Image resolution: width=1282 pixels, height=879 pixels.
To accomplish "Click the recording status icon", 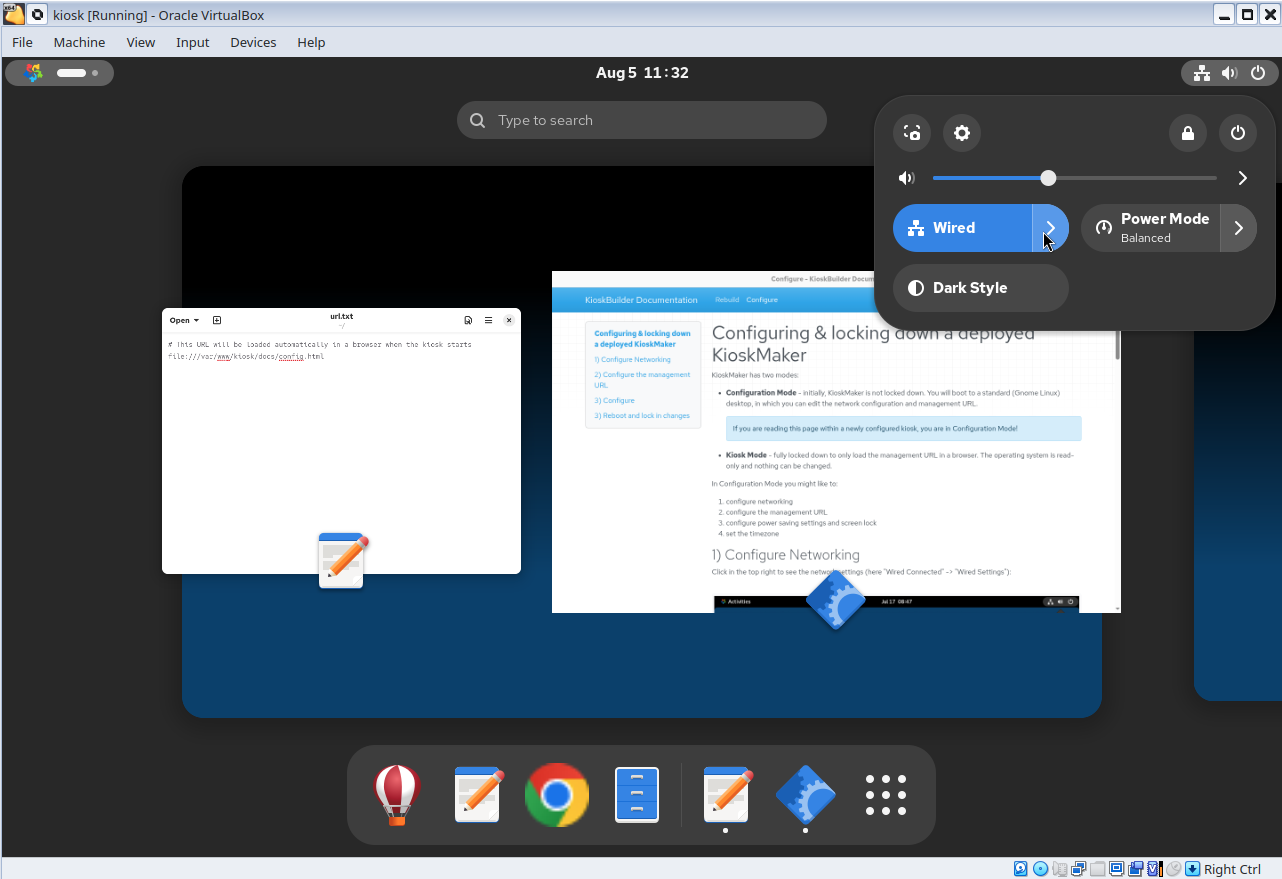I will (1135, 869).
